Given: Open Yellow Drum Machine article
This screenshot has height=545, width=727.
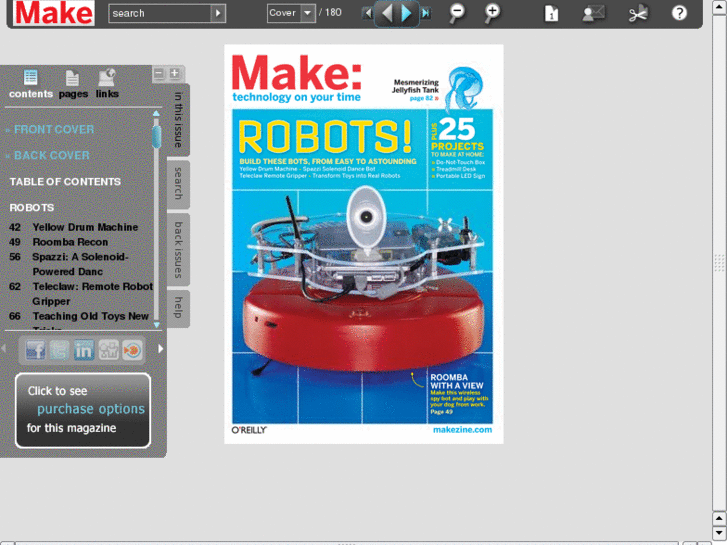Looking at the screenshot, I should tap(74, 227).
